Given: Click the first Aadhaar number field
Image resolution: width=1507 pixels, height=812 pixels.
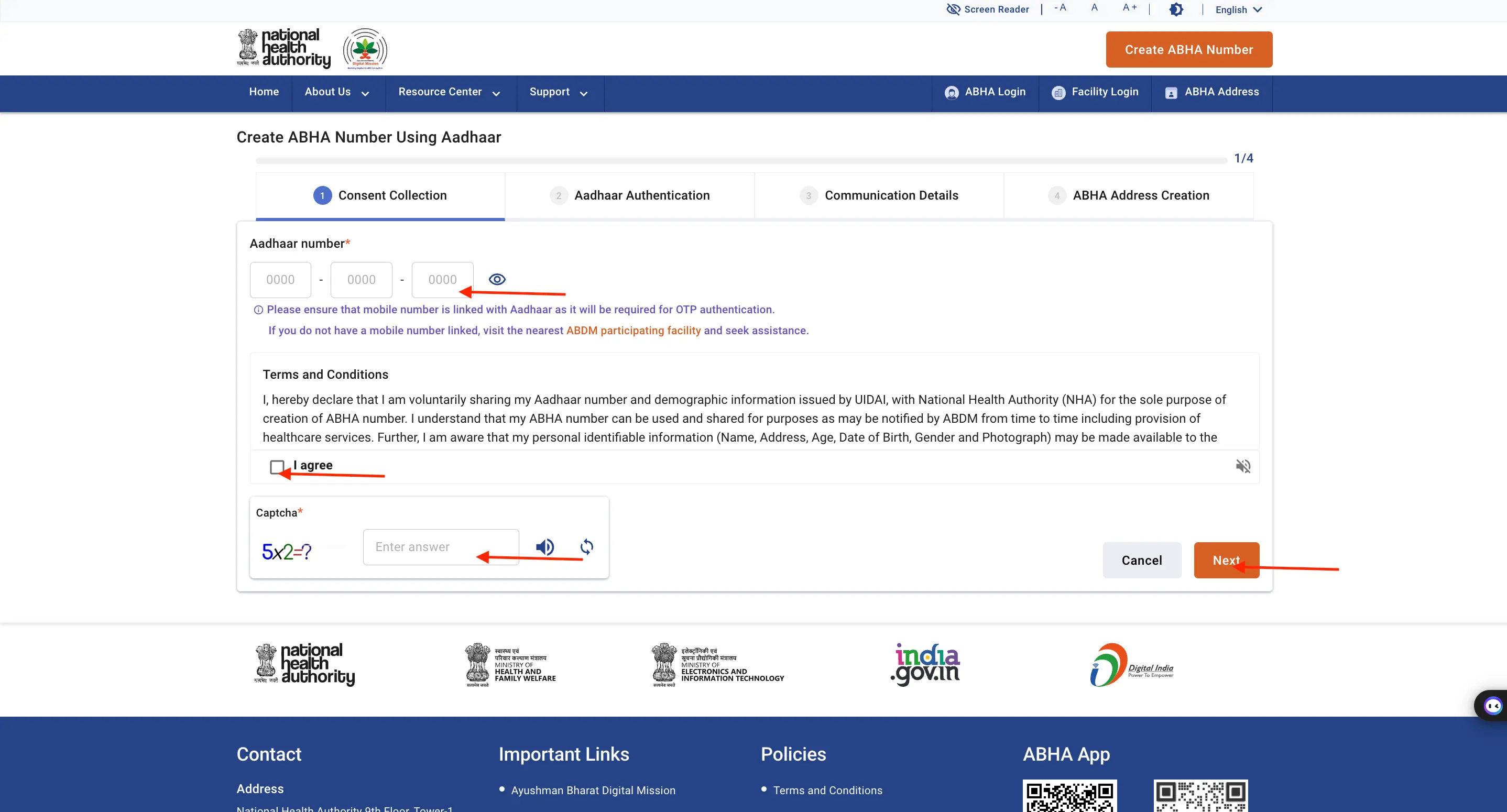Looking at the screenshot, I should 280,280.
